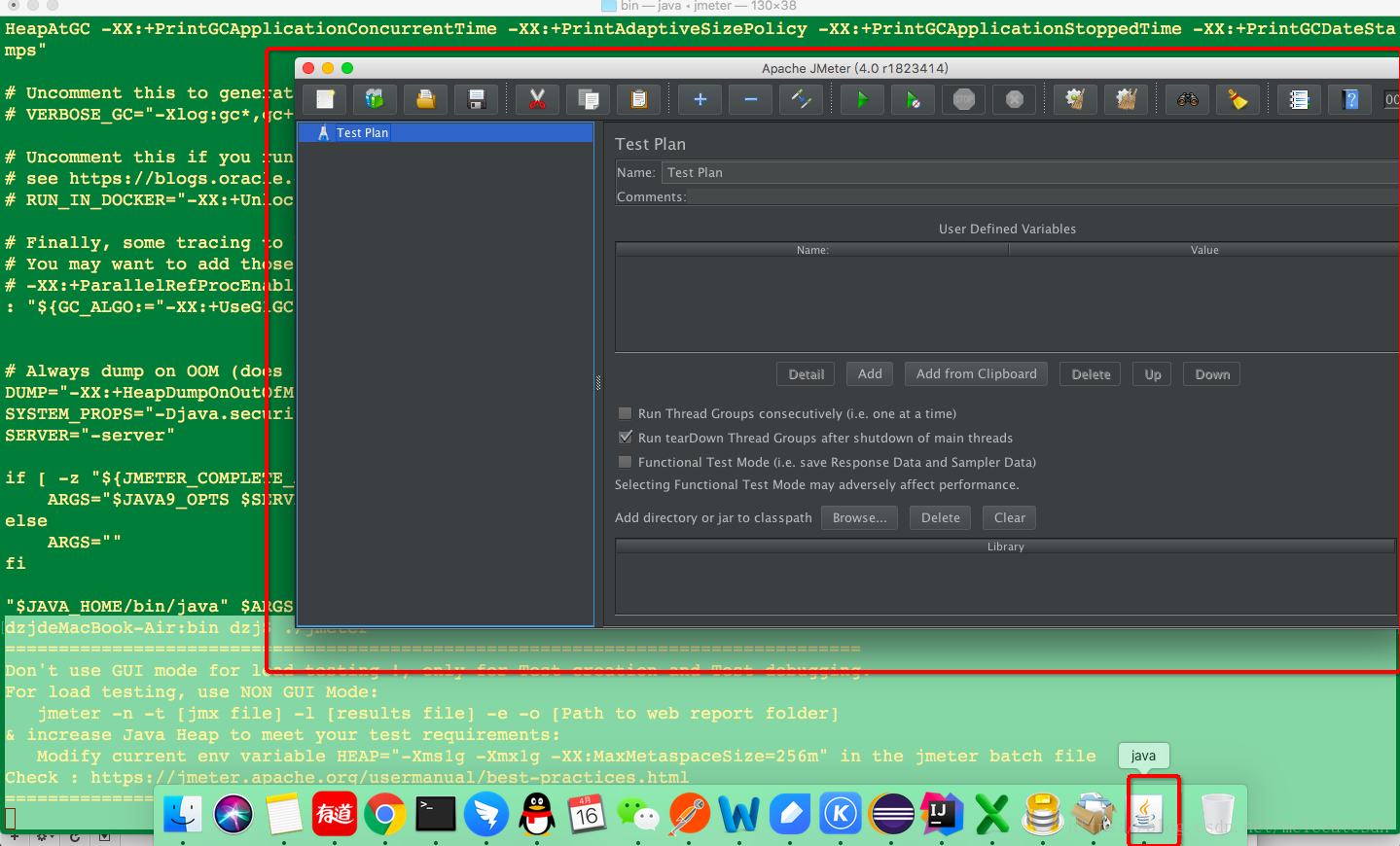Open the Function Helper list icon
Viewport: 1400px width, 846px height.
(x=1299, y=99)
